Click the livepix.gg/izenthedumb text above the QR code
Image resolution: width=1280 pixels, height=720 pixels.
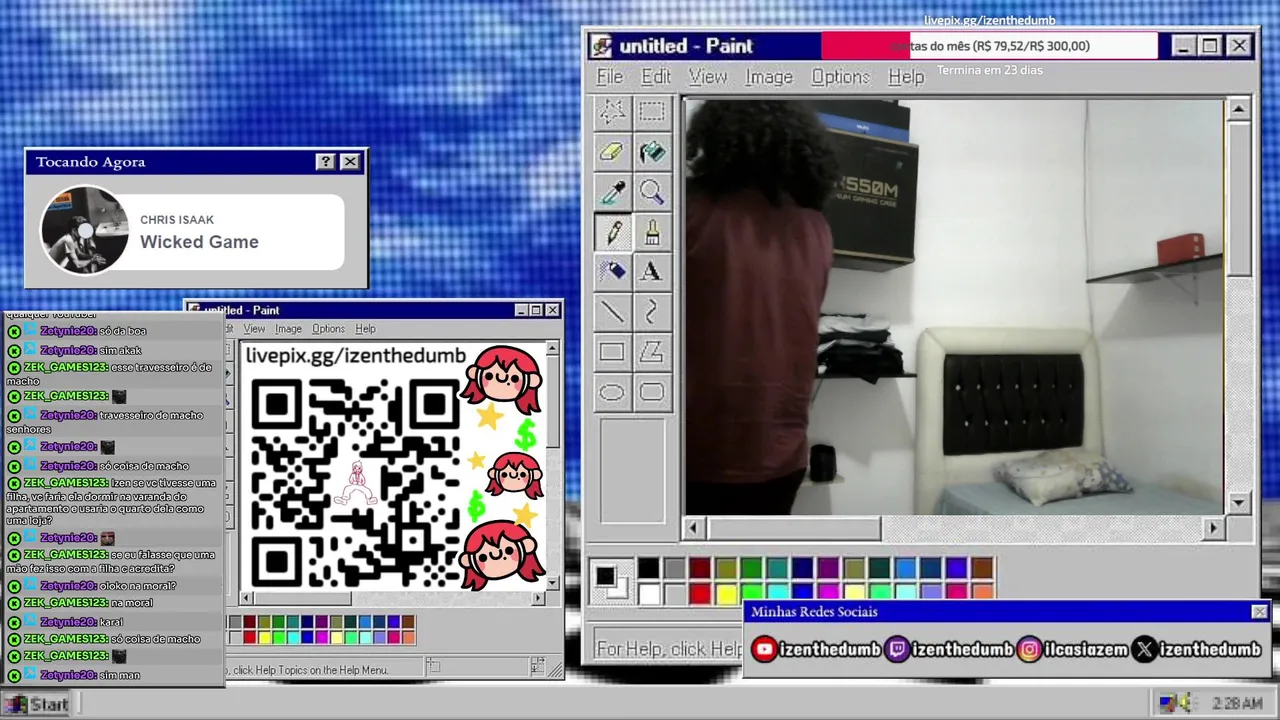click(x=356, y=356)
